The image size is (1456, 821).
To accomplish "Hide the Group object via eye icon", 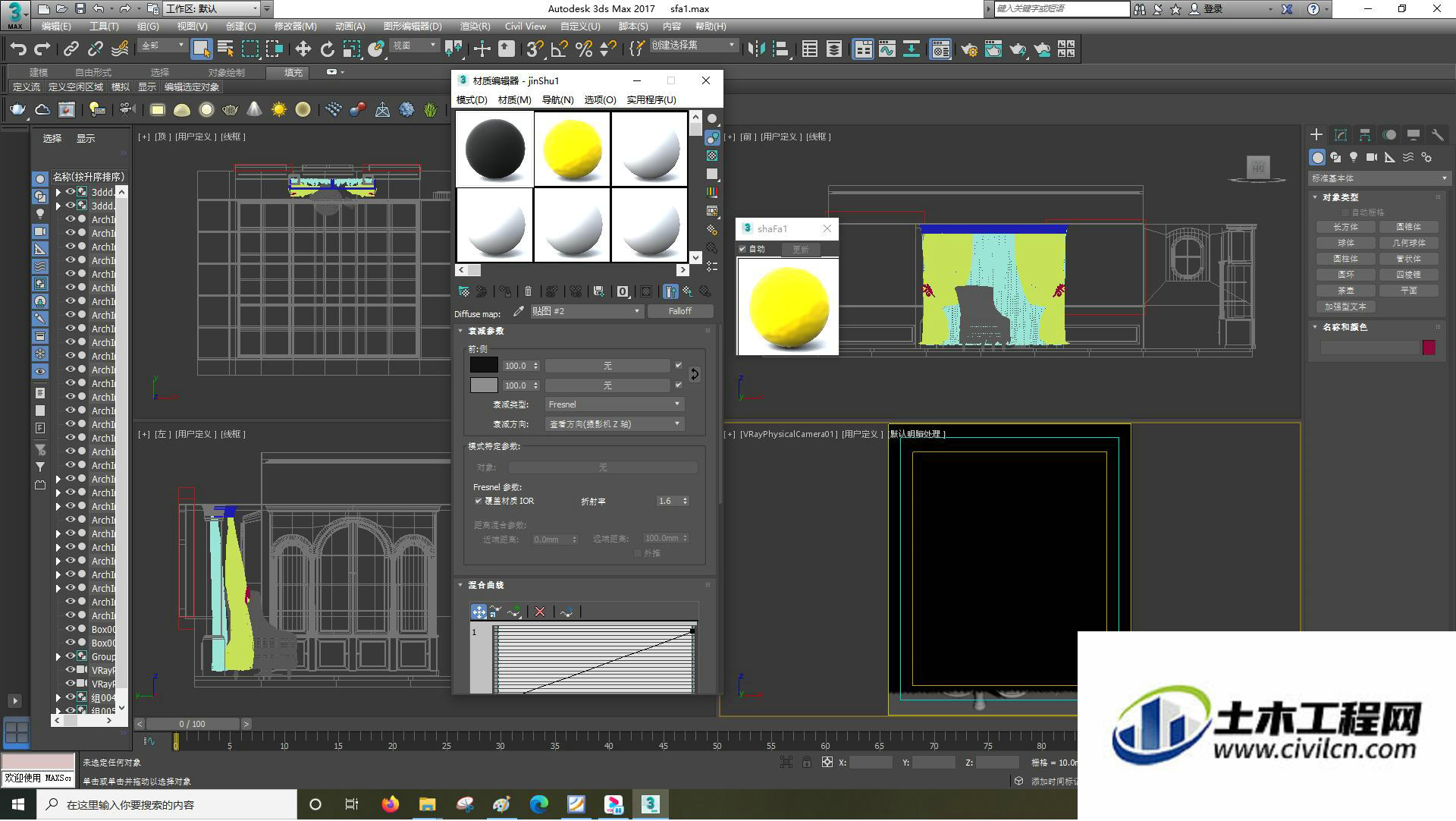I will tap(71, 657).
